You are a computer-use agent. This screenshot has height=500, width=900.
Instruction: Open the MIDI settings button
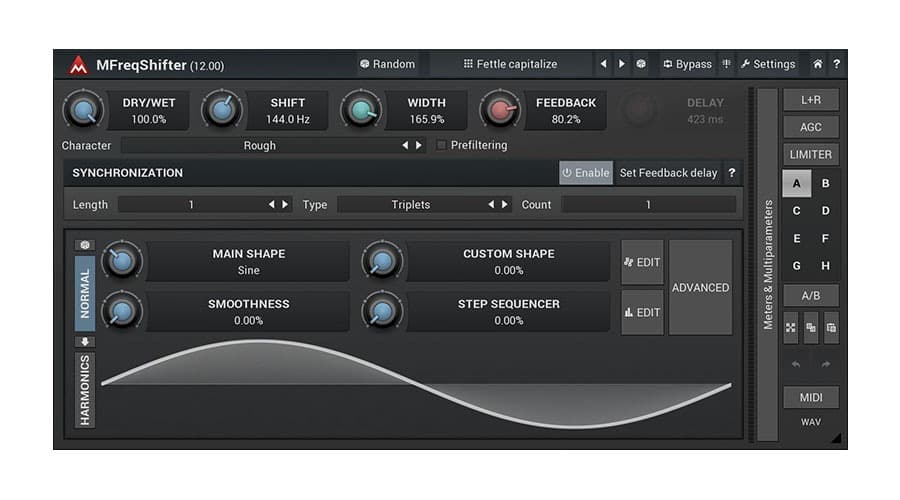pos(811,397)
